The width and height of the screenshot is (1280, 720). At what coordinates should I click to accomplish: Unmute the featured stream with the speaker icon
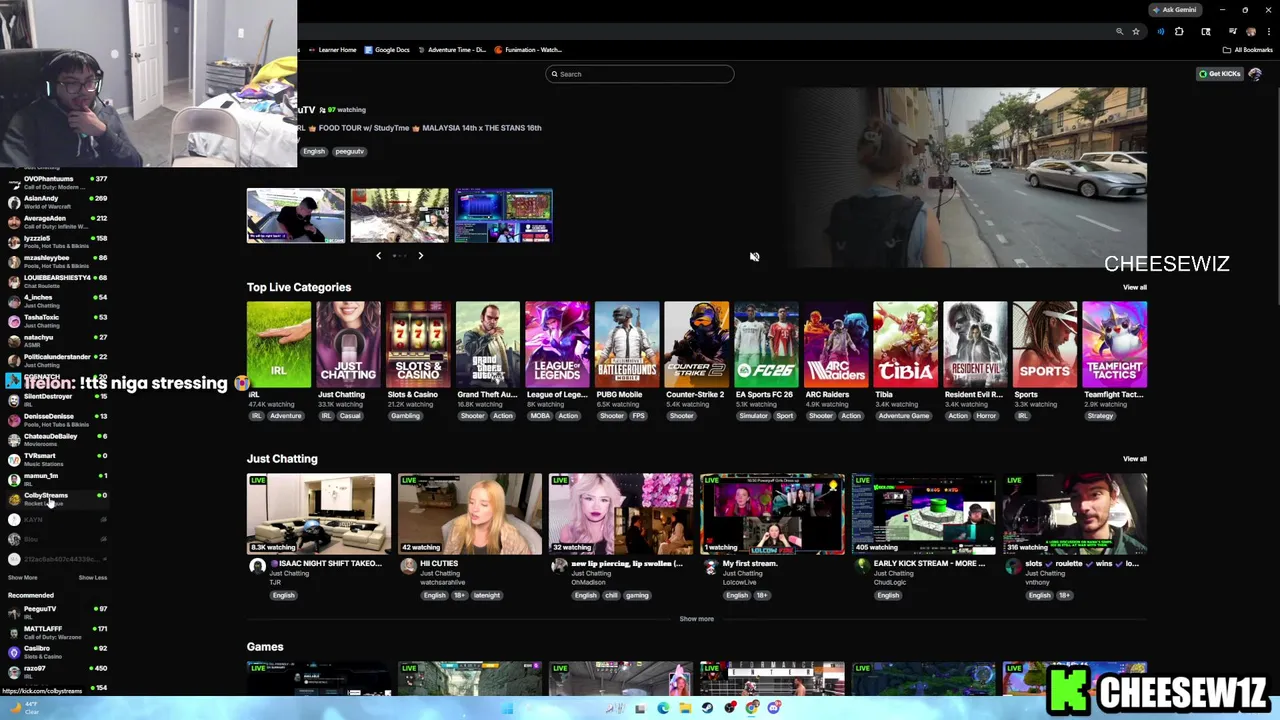tap(754, 257)
